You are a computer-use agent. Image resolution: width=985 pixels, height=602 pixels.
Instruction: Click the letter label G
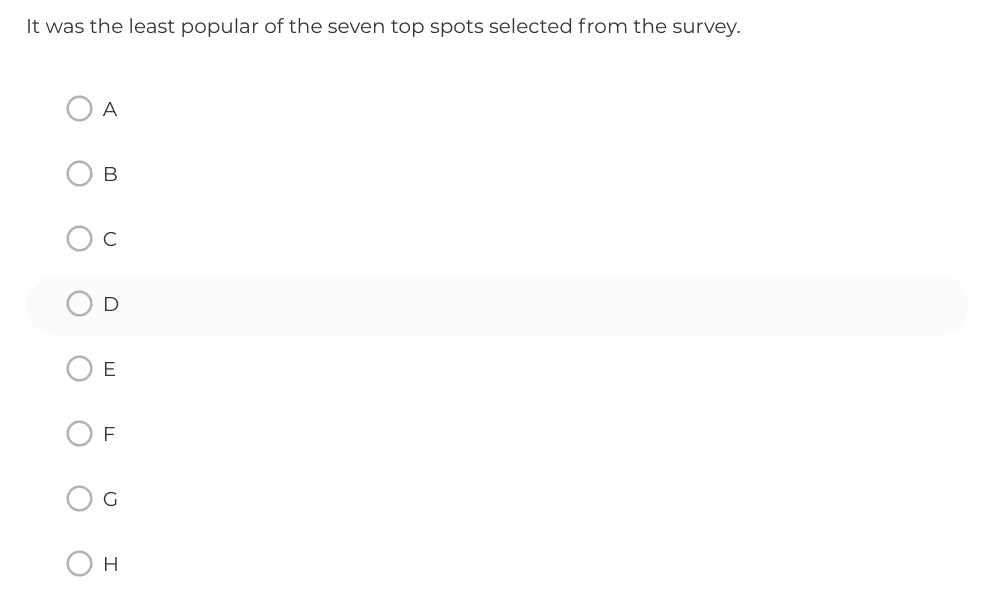click(110, 499)
